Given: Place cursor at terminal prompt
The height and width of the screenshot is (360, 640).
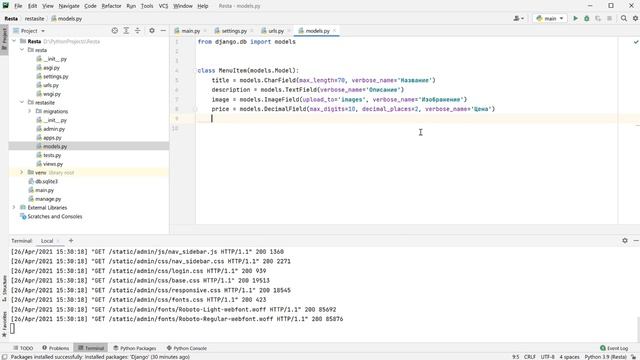Looking at the screenshot, I should 13,329.
